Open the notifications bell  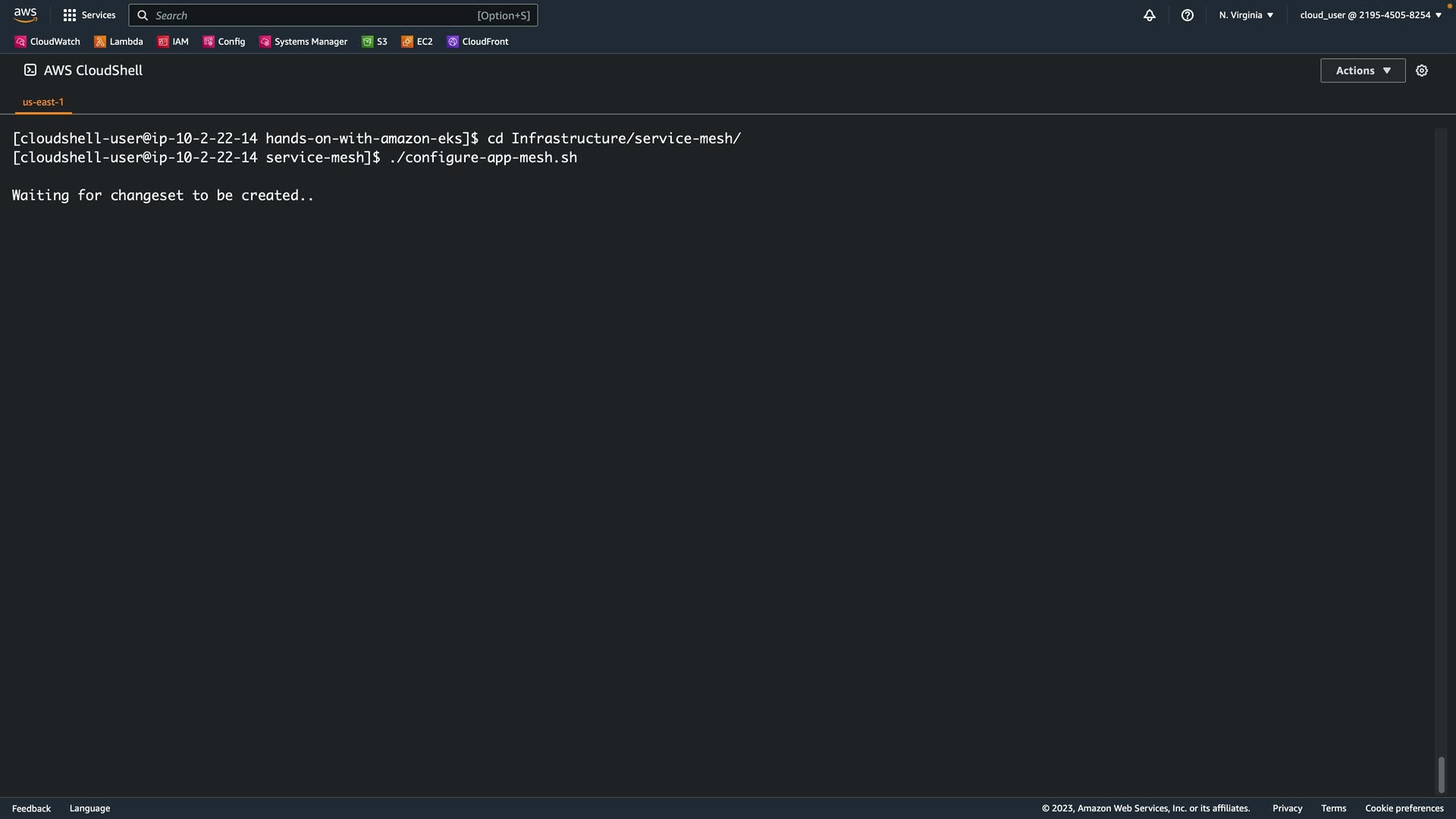click(1149, 15)
